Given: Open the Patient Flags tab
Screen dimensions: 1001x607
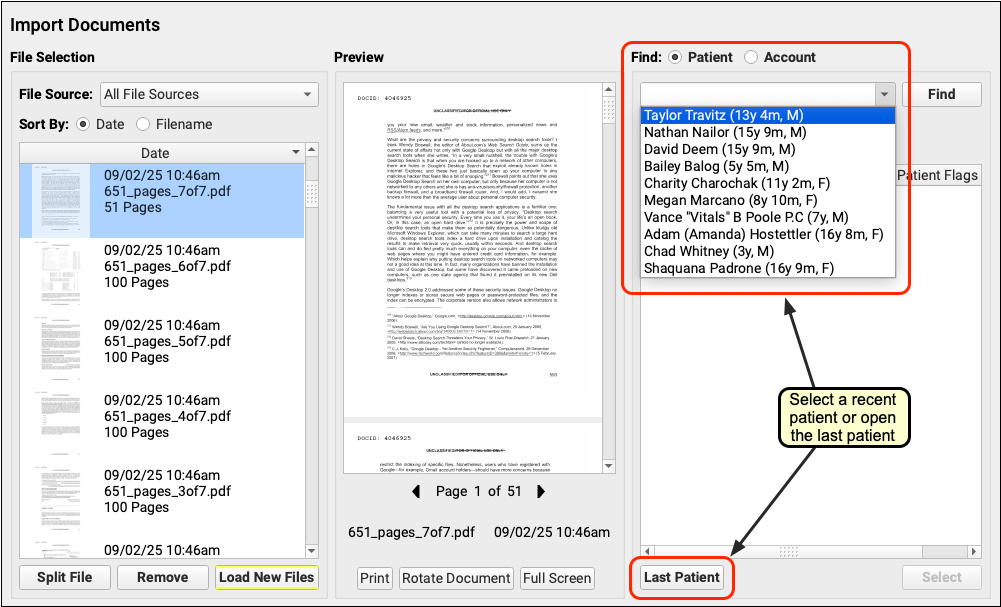Looking at the screenshot, I should pyautogui.click(x=938, y=176).
